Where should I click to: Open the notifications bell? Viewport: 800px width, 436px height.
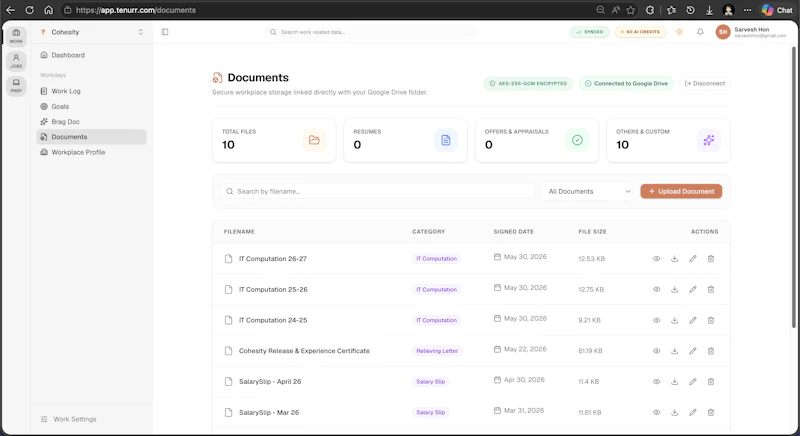click(x=700, y=32)
